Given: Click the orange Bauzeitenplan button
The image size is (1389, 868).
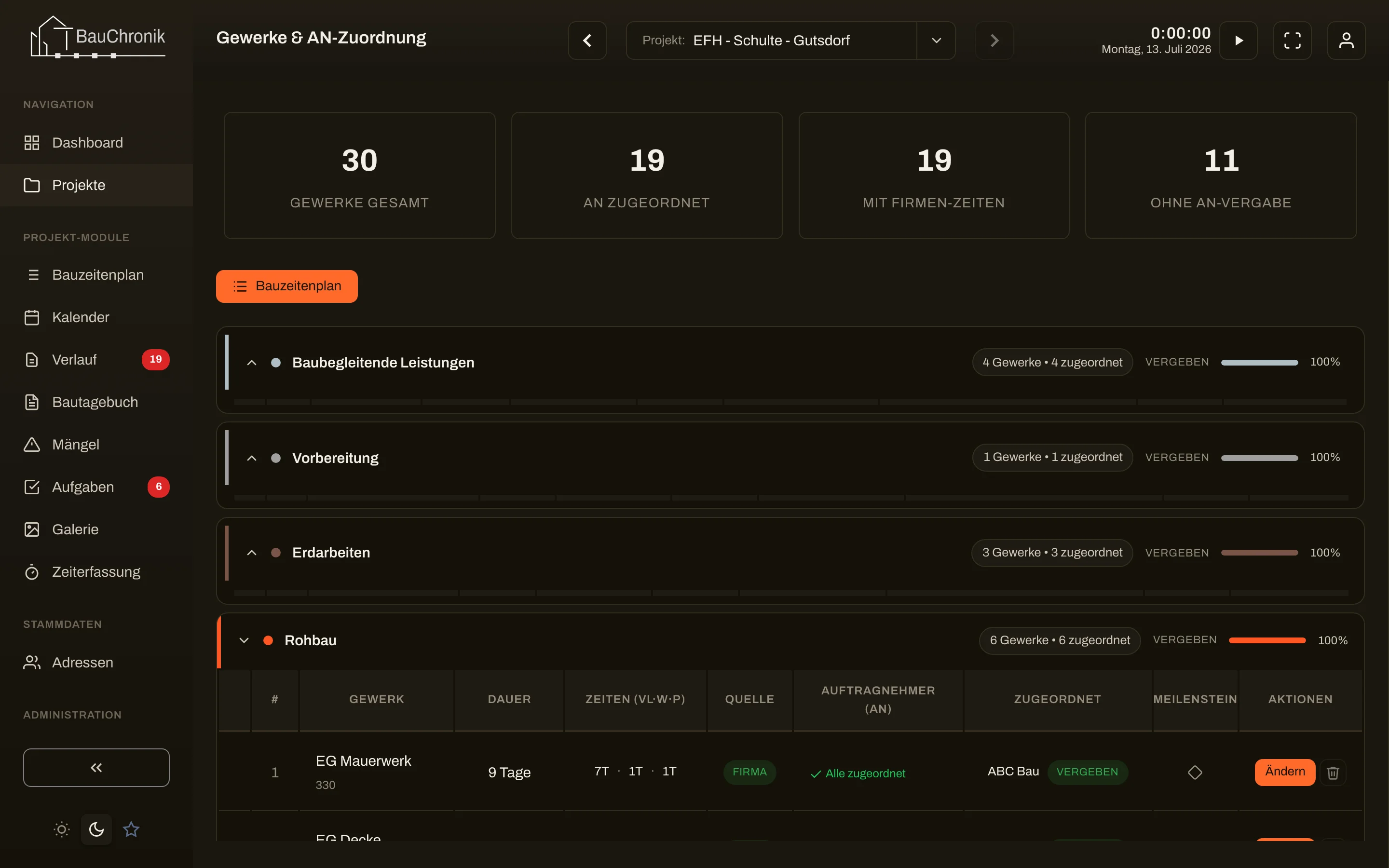Looking at the screenshot, I should point(286,286).
